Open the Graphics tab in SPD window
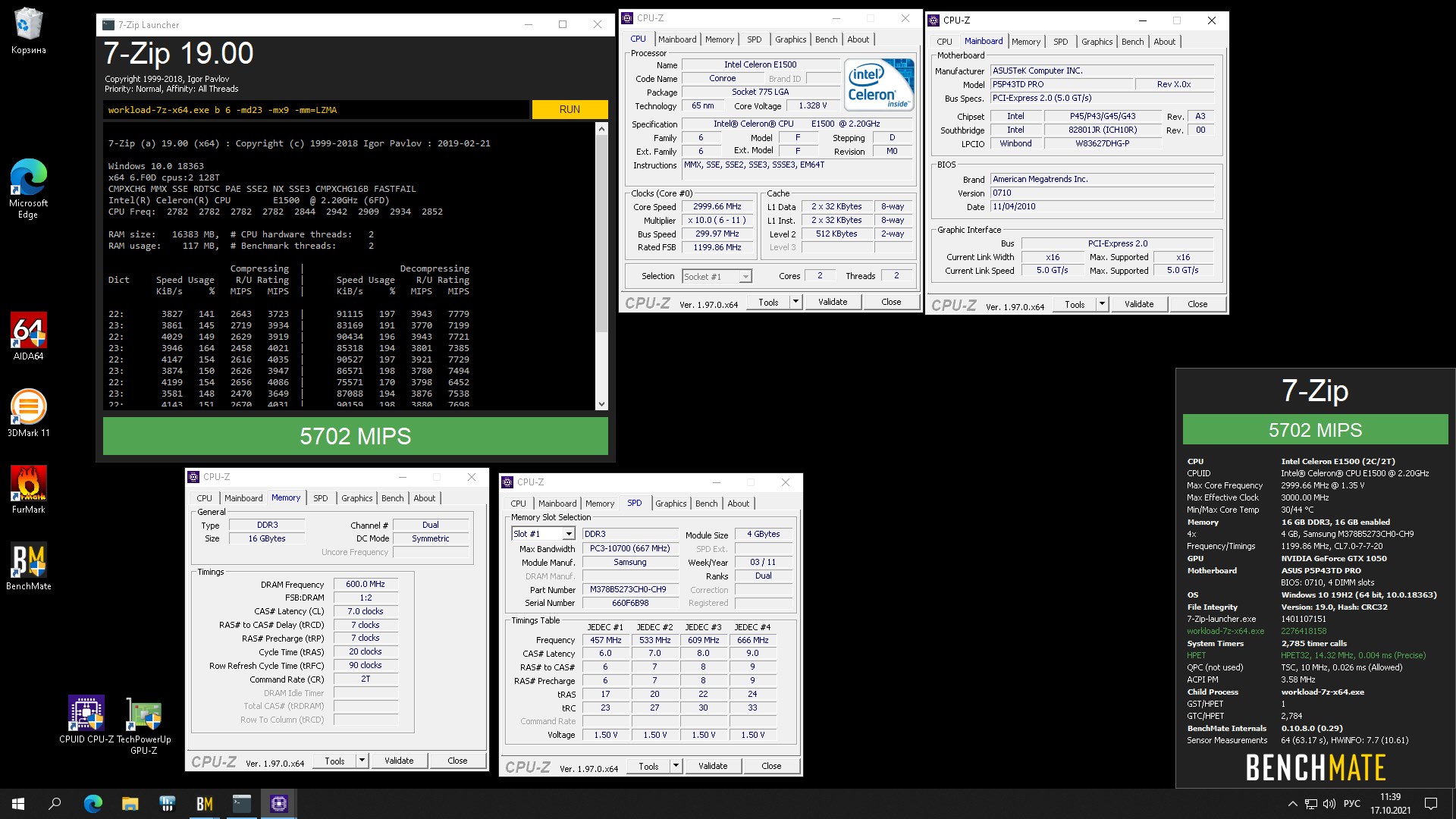Viewport: 1456px width, 819px height. click(670, 504)
